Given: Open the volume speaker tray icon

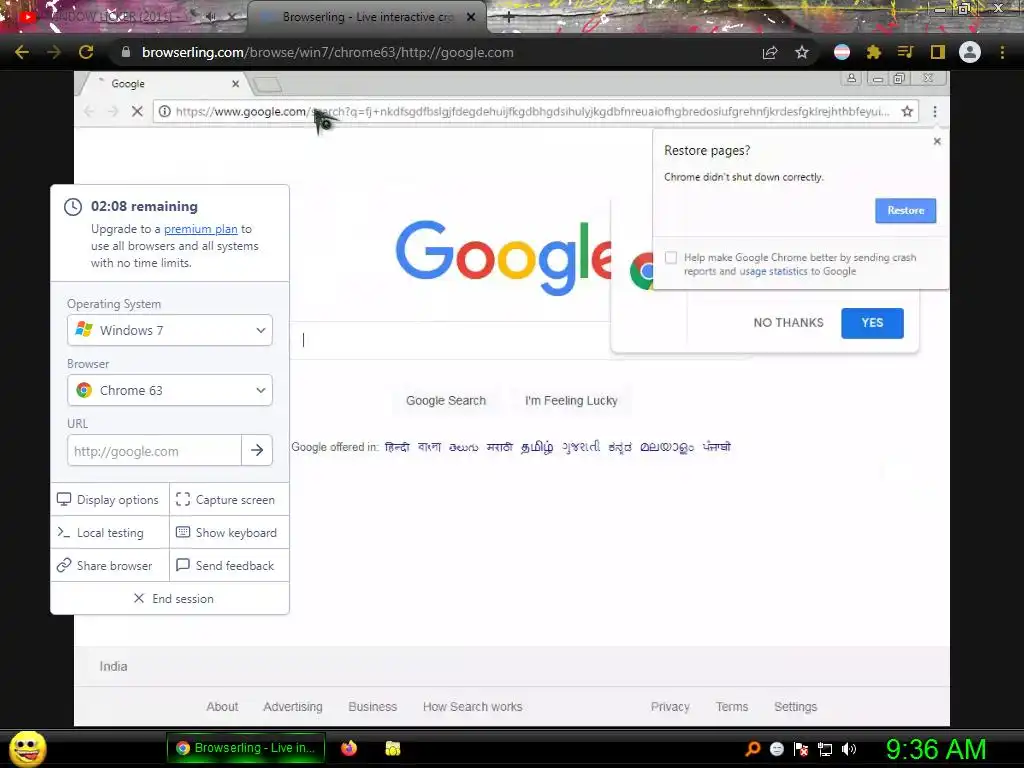Looking at the screenshot, I should coord(848,749).
